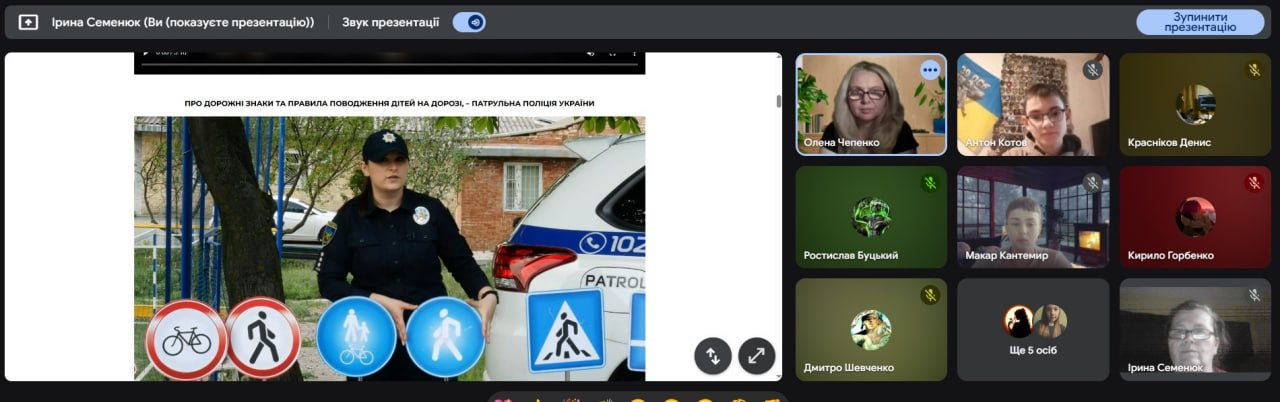This screenshot has width=1280, height=402.
Task: Click the Ростислав Буцький avatar
Action: coord(871,216)
